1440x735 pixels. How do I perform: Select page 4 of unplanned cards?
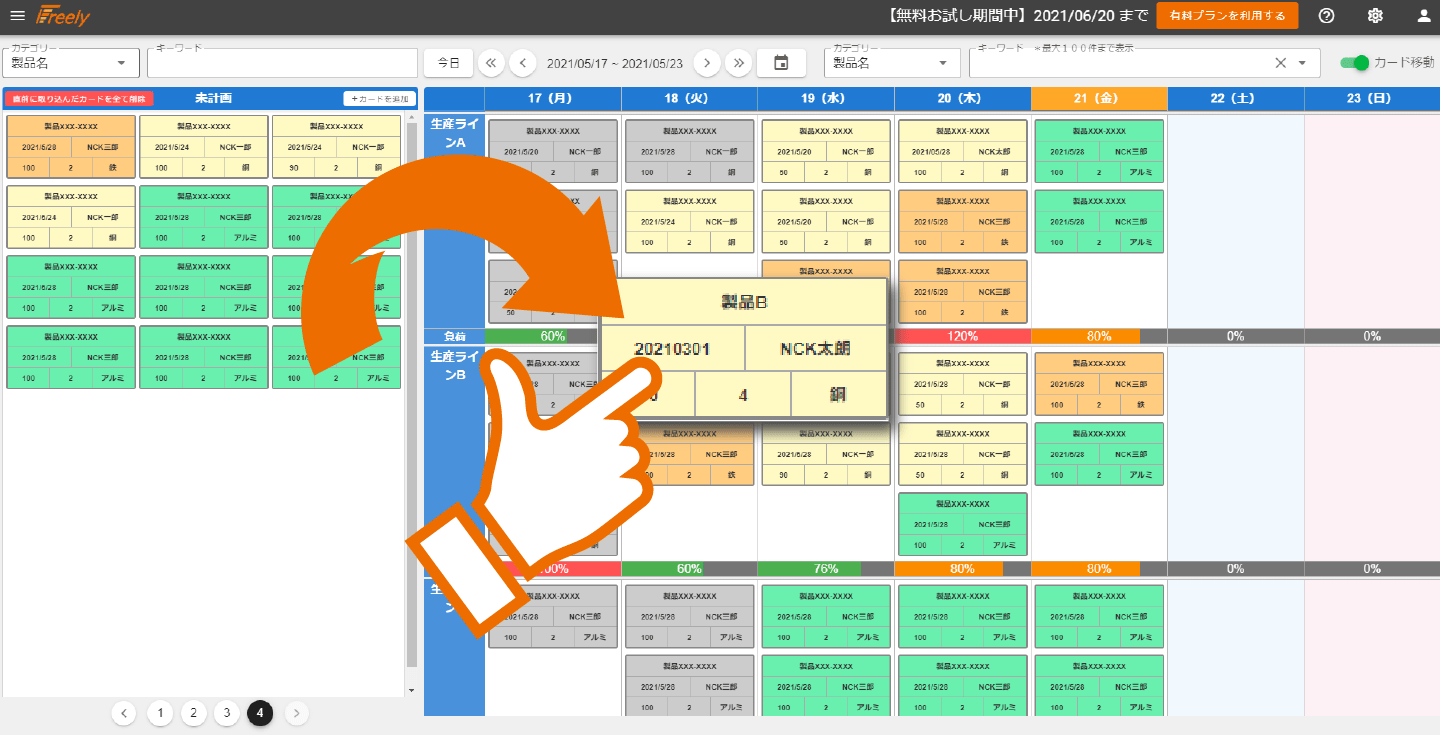260,713
